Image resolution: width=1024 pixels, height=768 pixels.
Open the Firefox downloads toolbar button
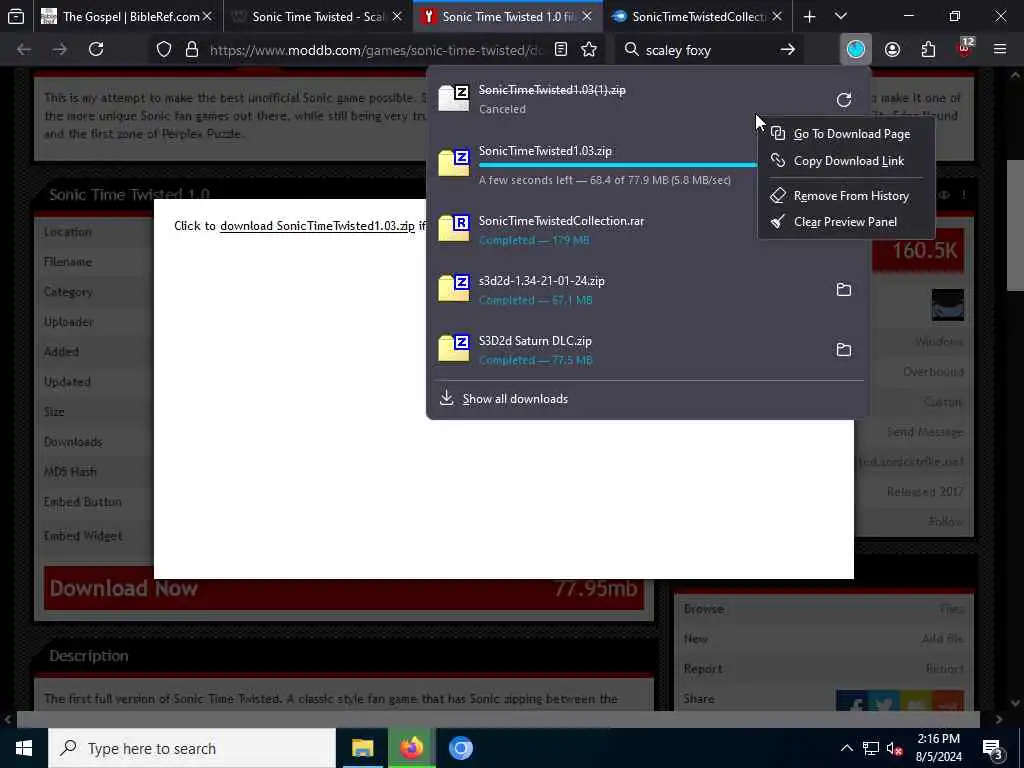856,49
